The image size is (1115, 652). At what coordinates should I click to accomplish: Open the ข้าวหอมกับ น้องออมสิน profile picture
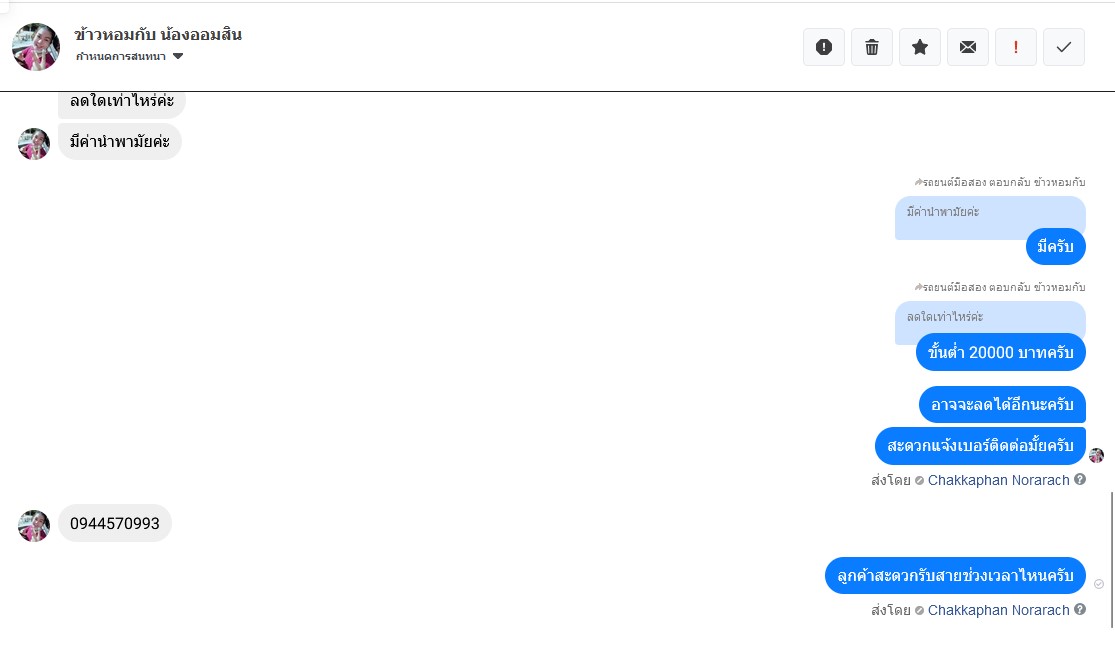coord(36,47)
